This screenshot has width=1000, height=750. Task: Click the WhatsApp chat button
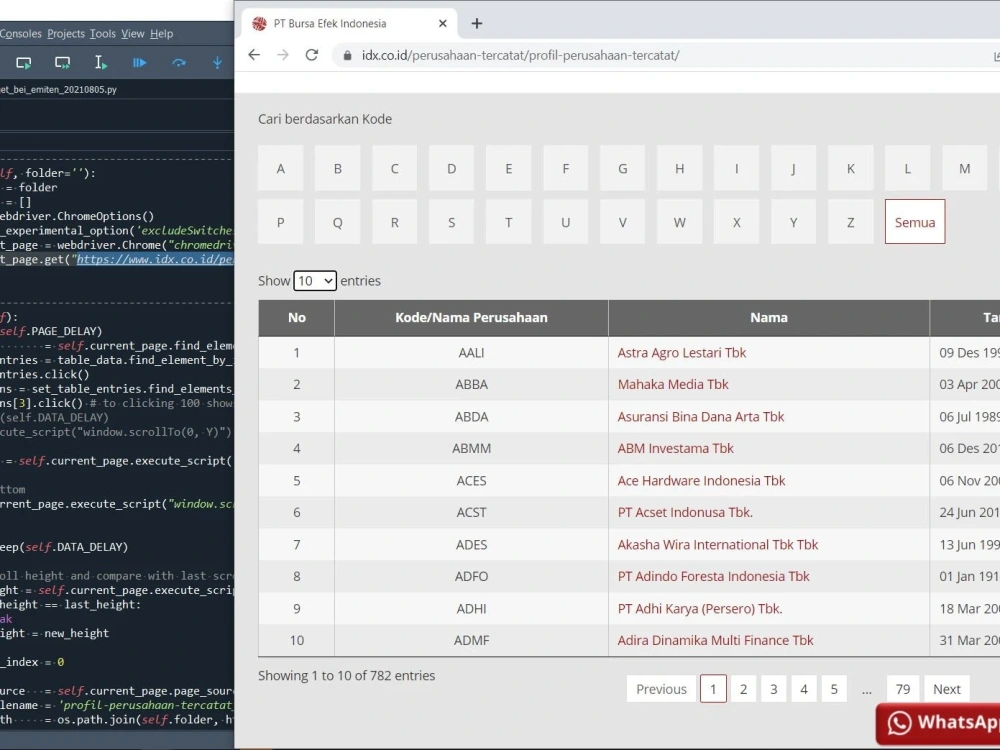pos(938,724)
